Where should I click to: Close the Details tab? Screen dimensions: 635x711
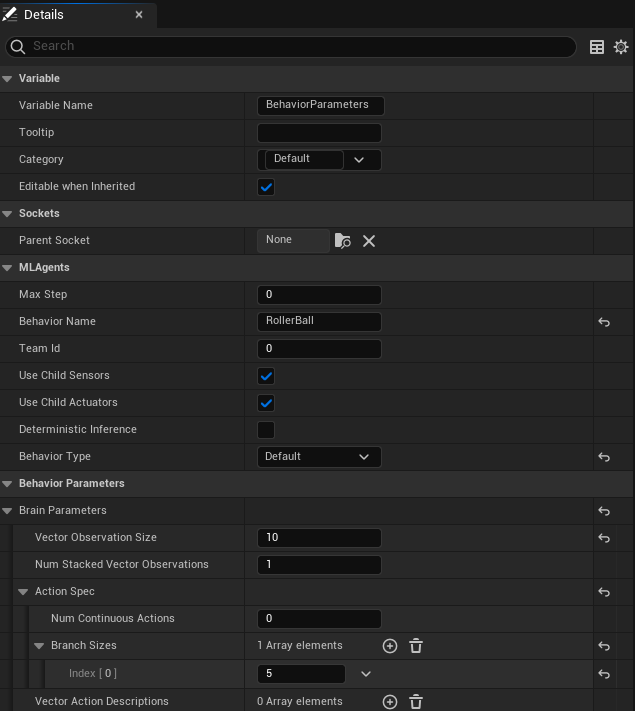tap(139, 15)
